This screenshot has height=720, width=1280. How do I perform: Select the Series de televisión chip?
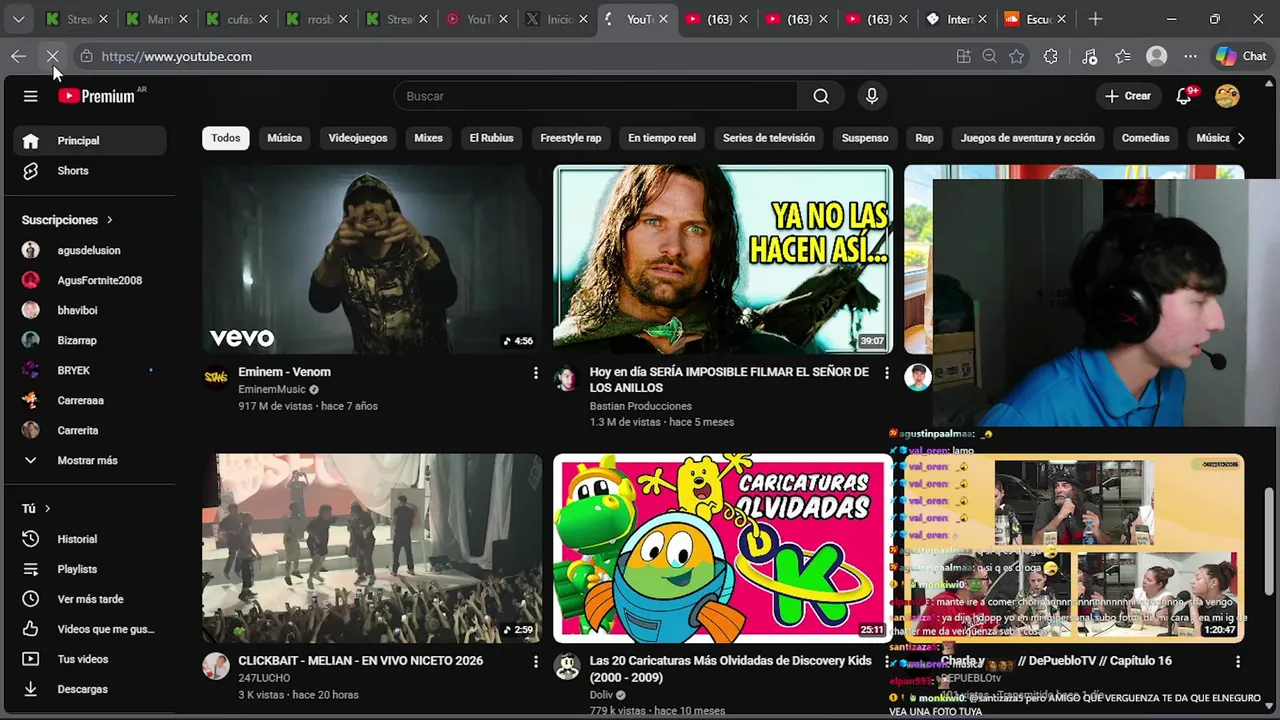click(769, 138)
